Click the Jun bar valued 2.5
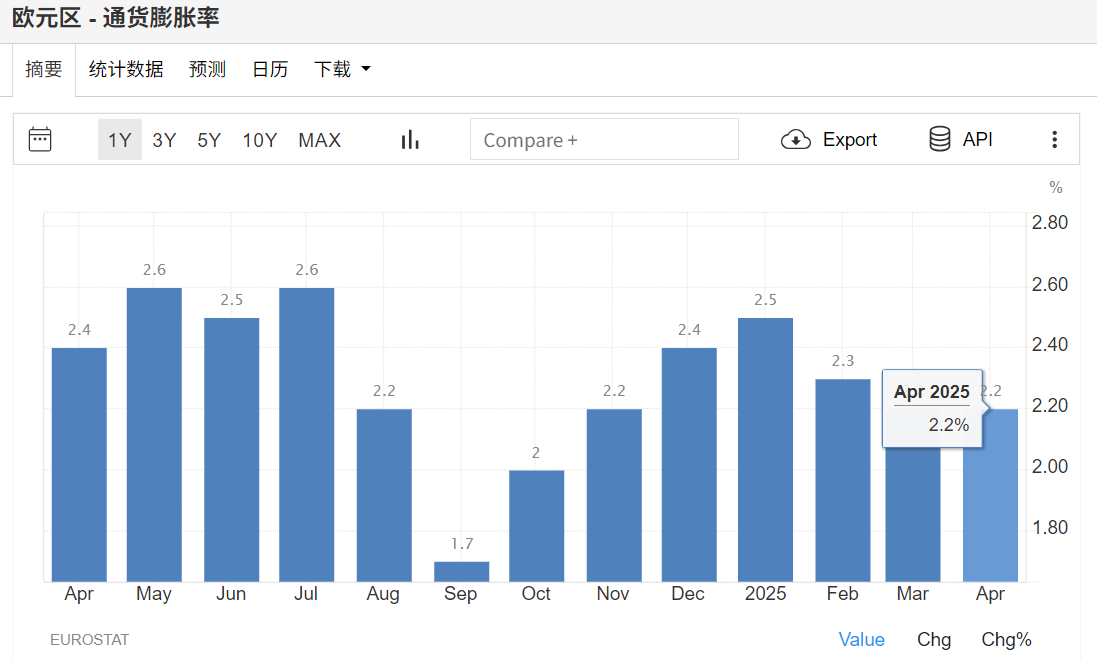Screen dimensions: 1097x659 (x=232, y=450)
